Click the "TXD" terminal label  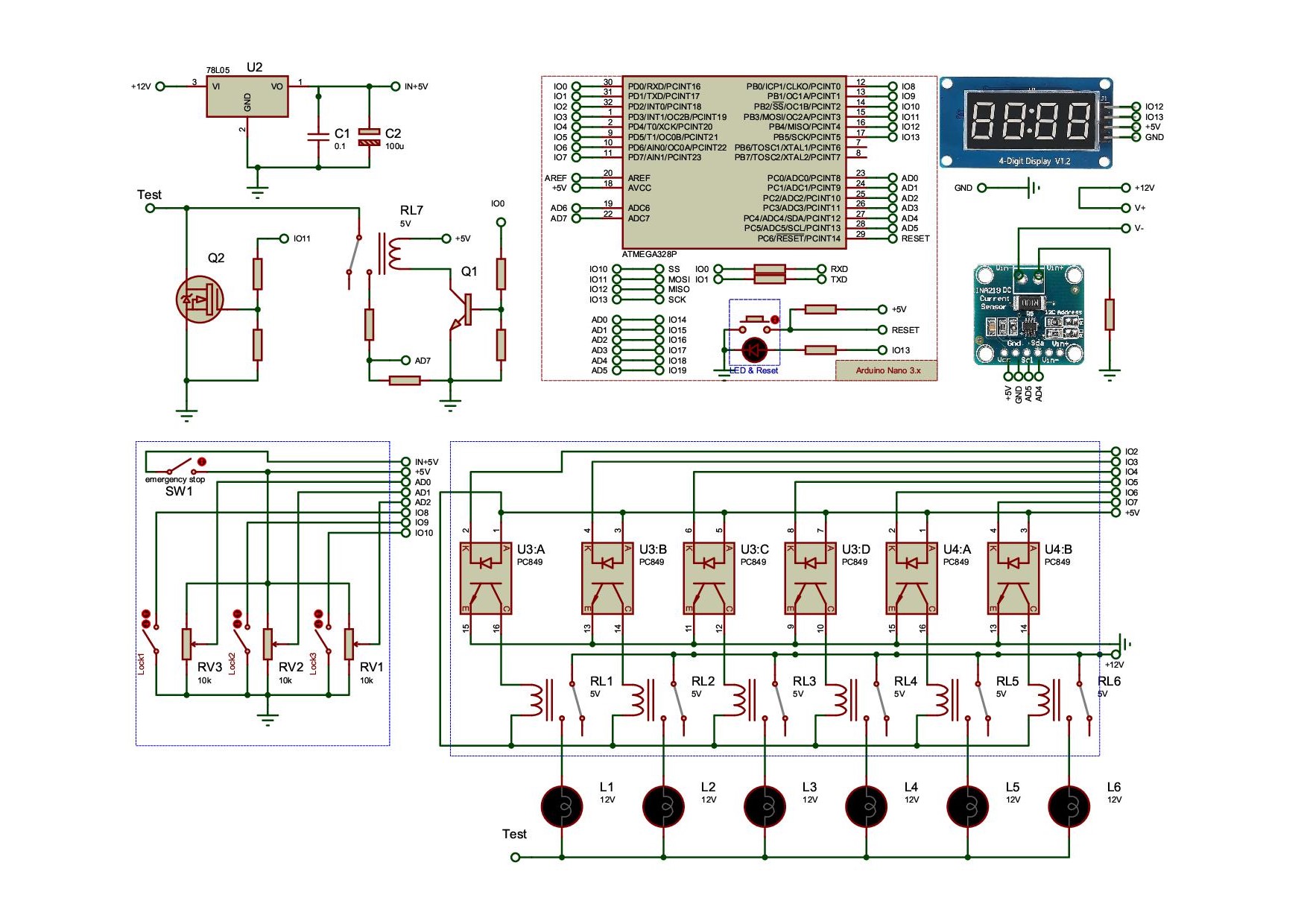click(x=839, y=279)
